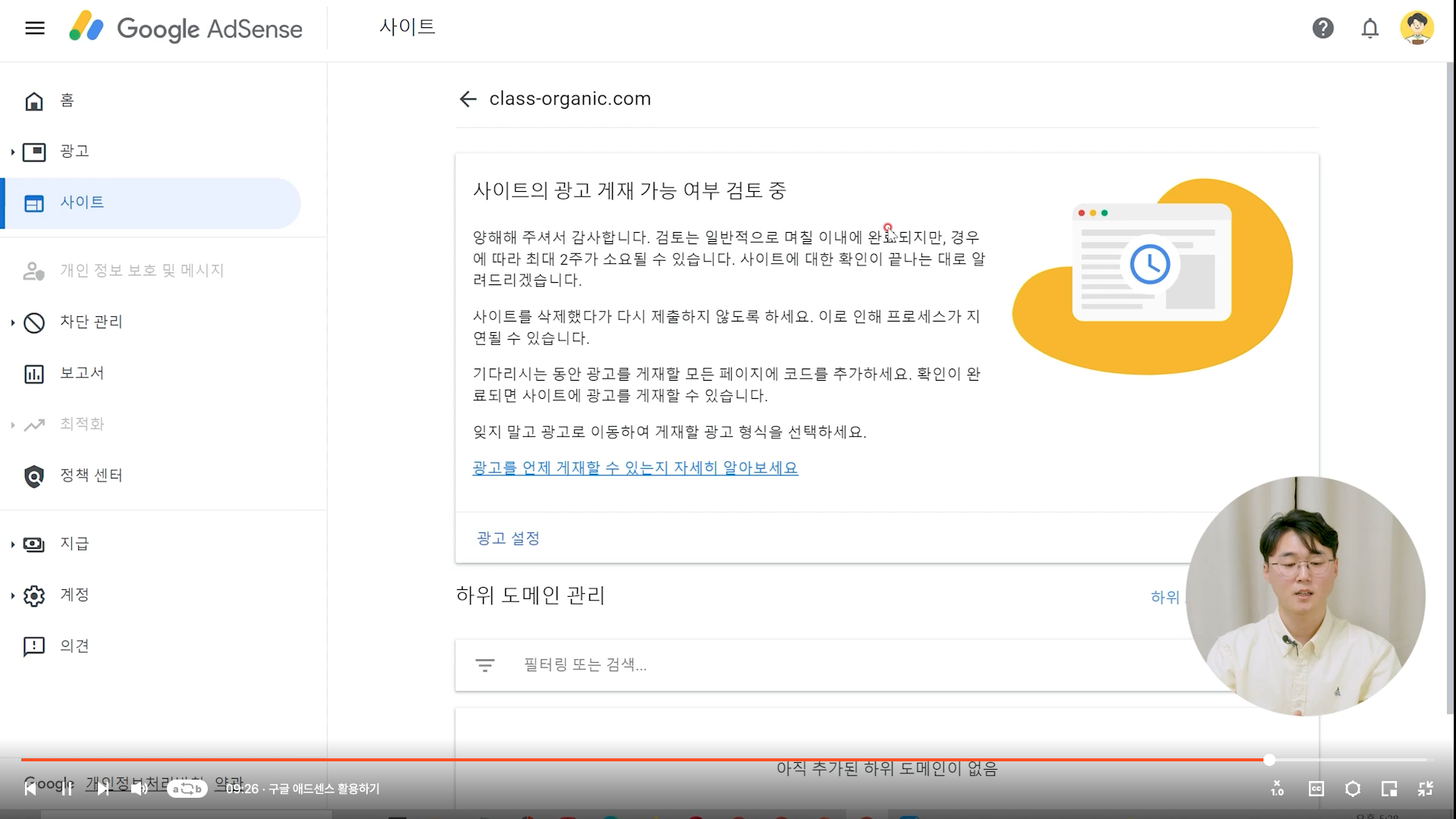This screenshot has width=1456, height=819.
Task: Go back using the arrow beside class-organic.com
Action: click(x=468, y=99)
